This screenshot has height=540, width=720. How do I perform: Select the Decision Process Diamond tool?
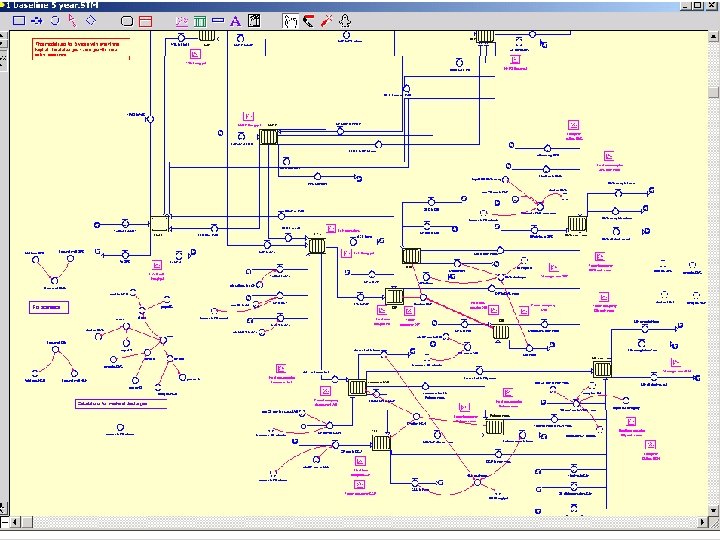point(91,20)
